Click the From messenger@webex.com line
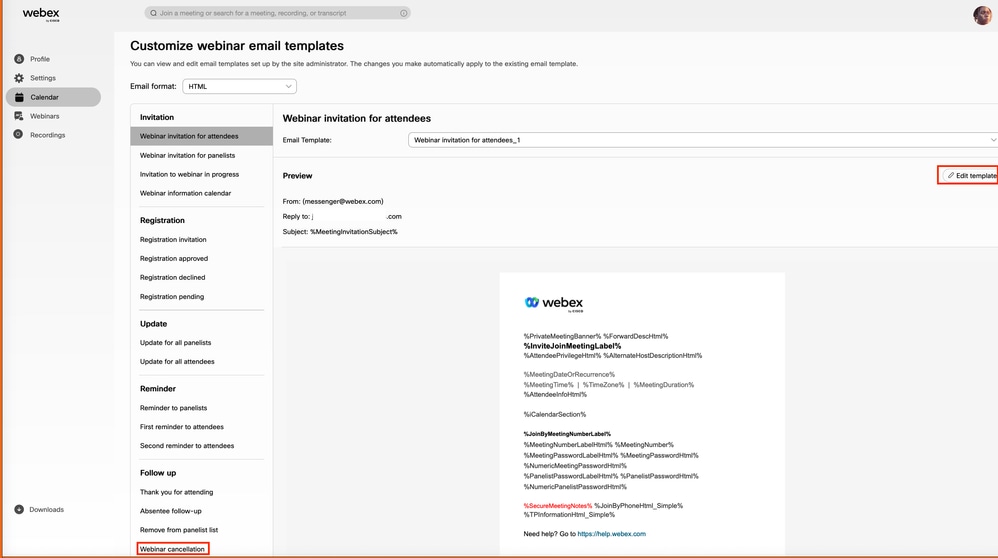The height and width of the screenshot is (558, 998). coord(333,201)
